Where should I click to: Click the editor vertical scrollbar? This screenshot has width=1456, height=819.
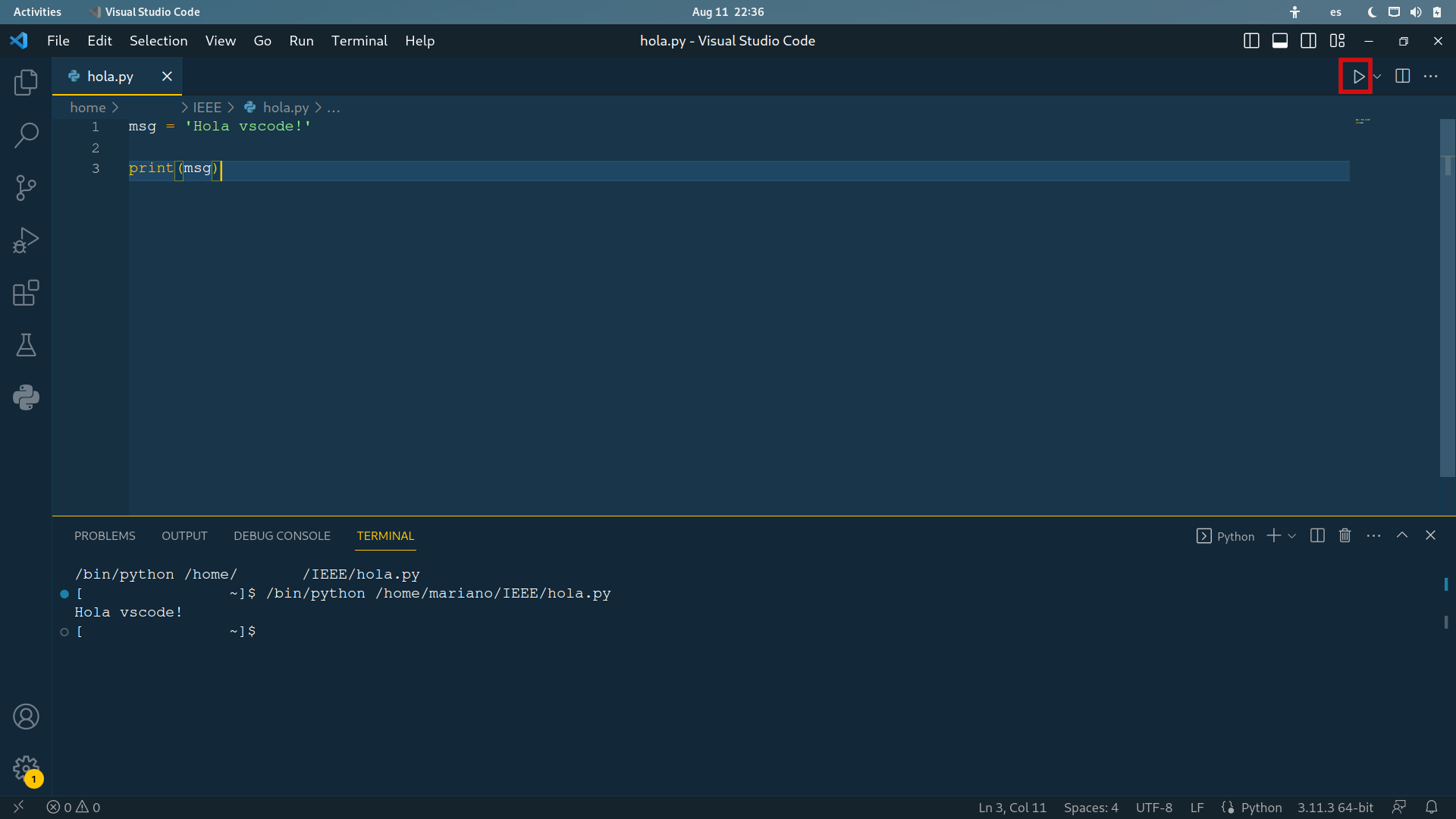coord(1447,303)
